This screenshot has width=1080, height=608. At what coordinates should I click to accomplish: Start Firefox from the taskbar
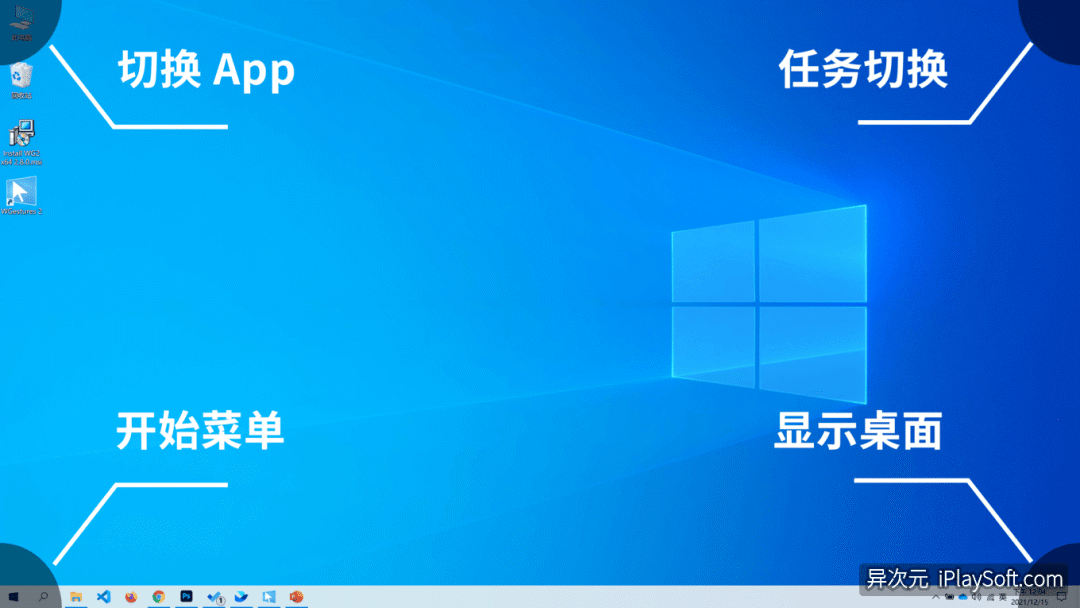[x=131, y=596]
